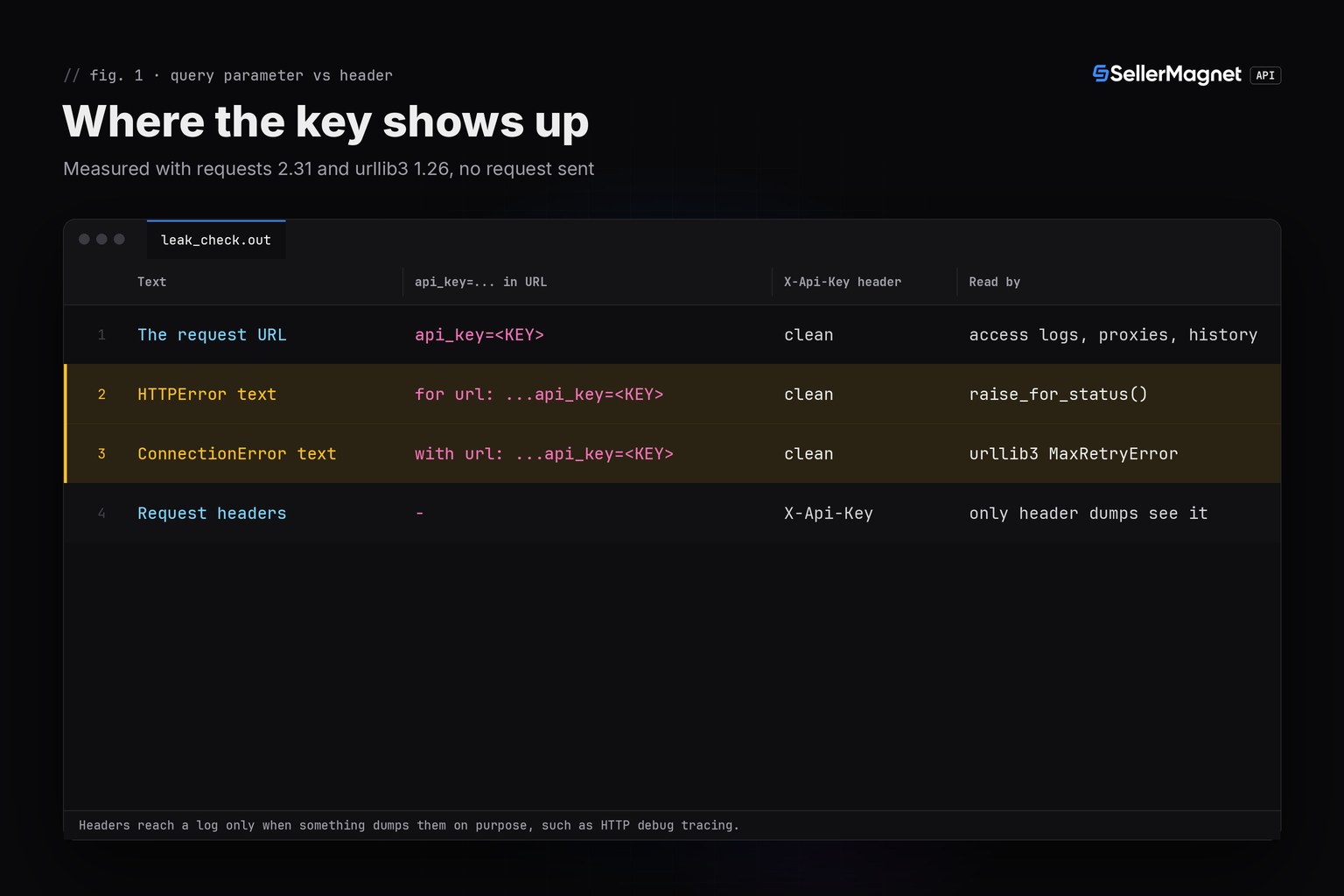The image size is (1344, 896).
Task: Click the "X-Api-Key header" column header
Action: coord(843,282)
